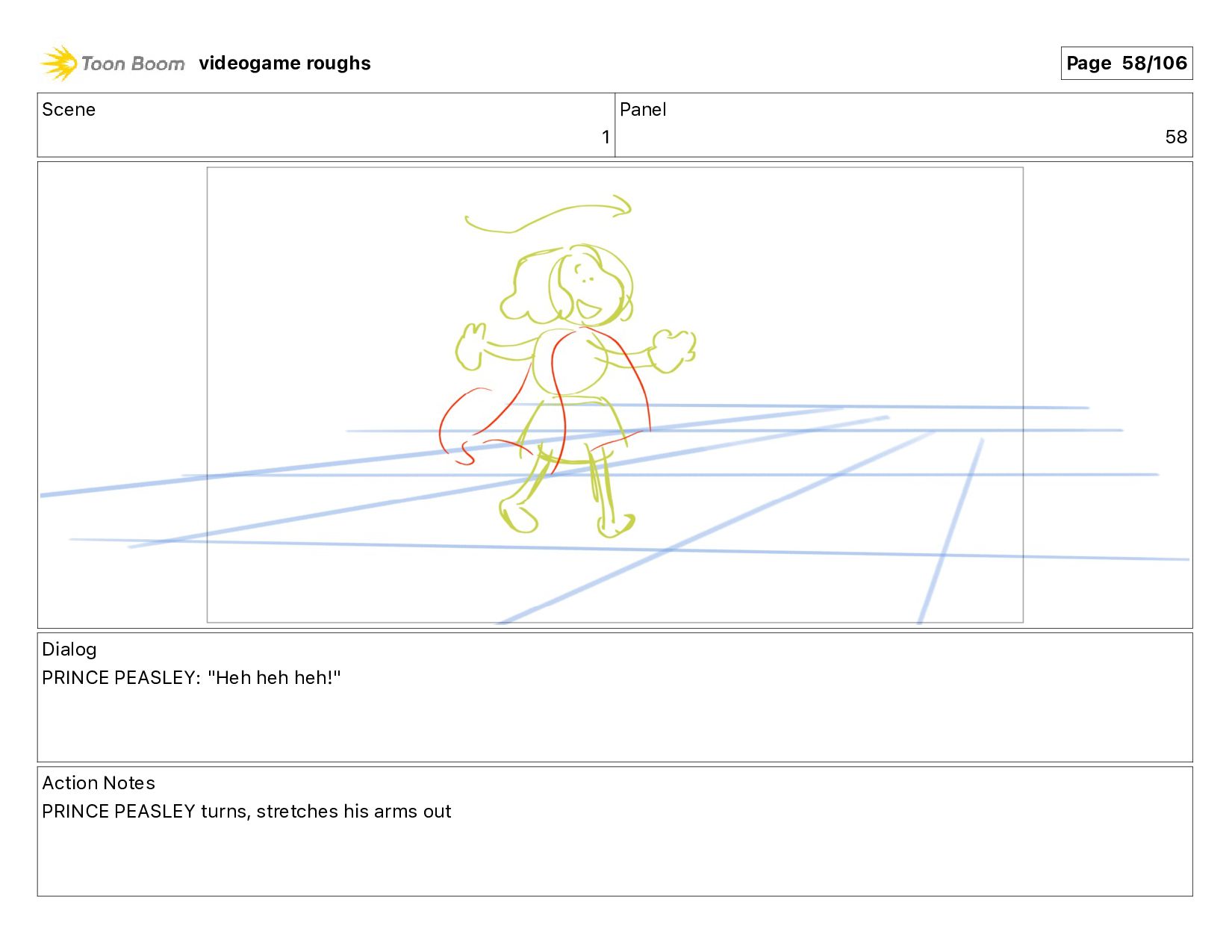Select the 'videogame roughs' title text
The width and height of the screenshot is (1232, 952).
tap(284, 63)
